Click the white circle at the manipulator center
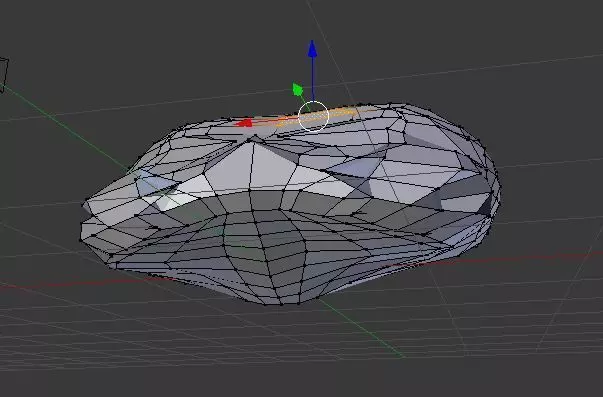 point(313,116)
